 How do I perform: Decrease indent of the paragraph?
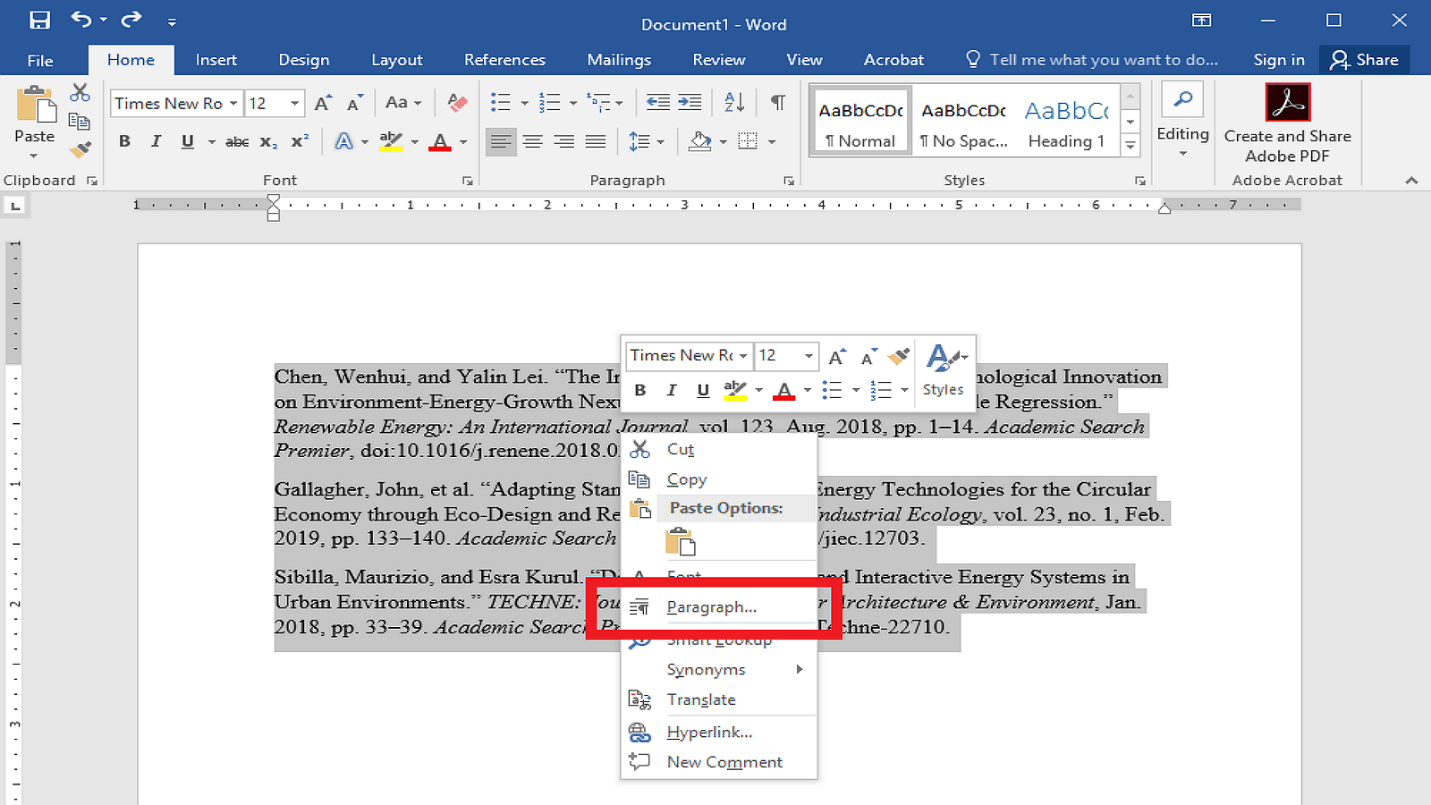[657, 103]
